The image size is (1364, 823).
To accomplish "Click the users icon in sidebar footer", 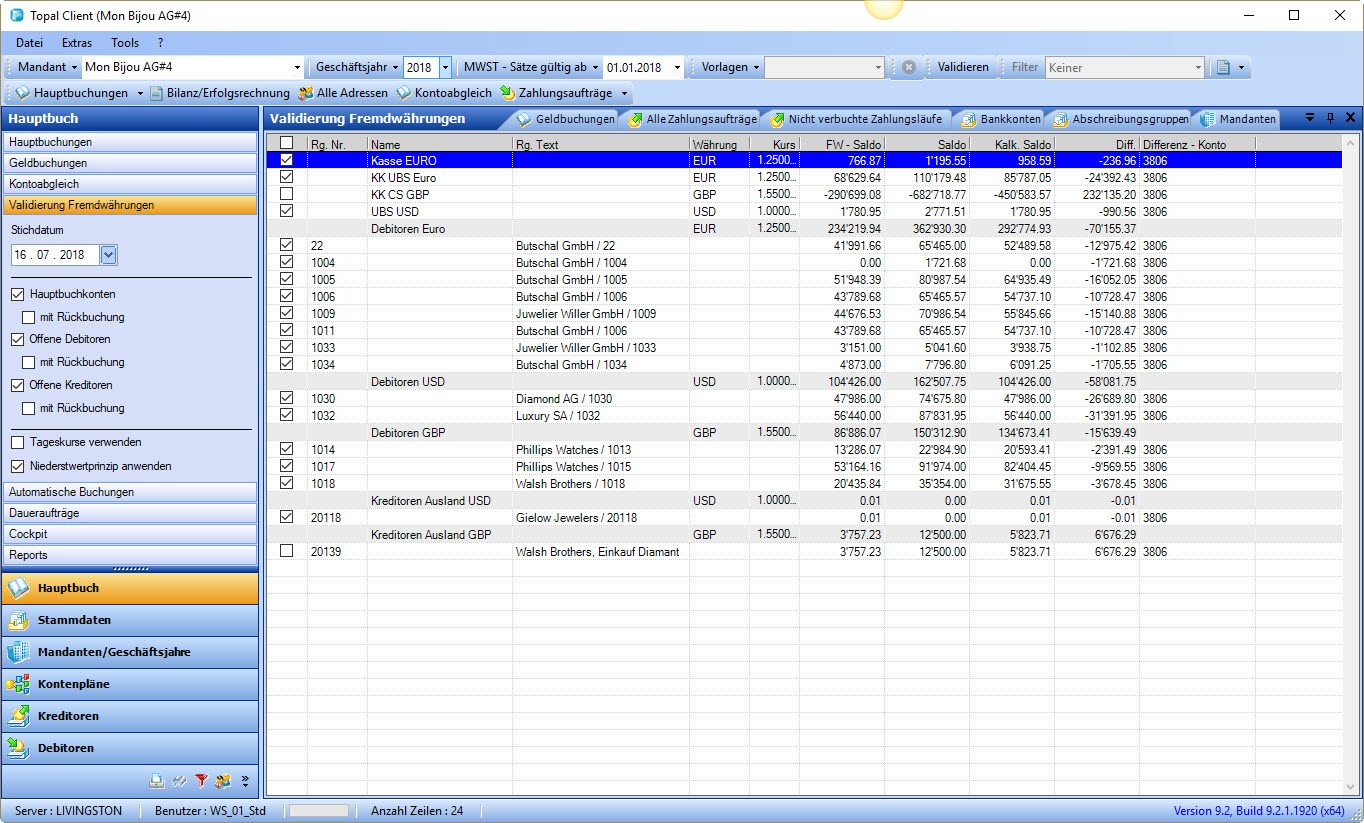I will click(223, 781).
